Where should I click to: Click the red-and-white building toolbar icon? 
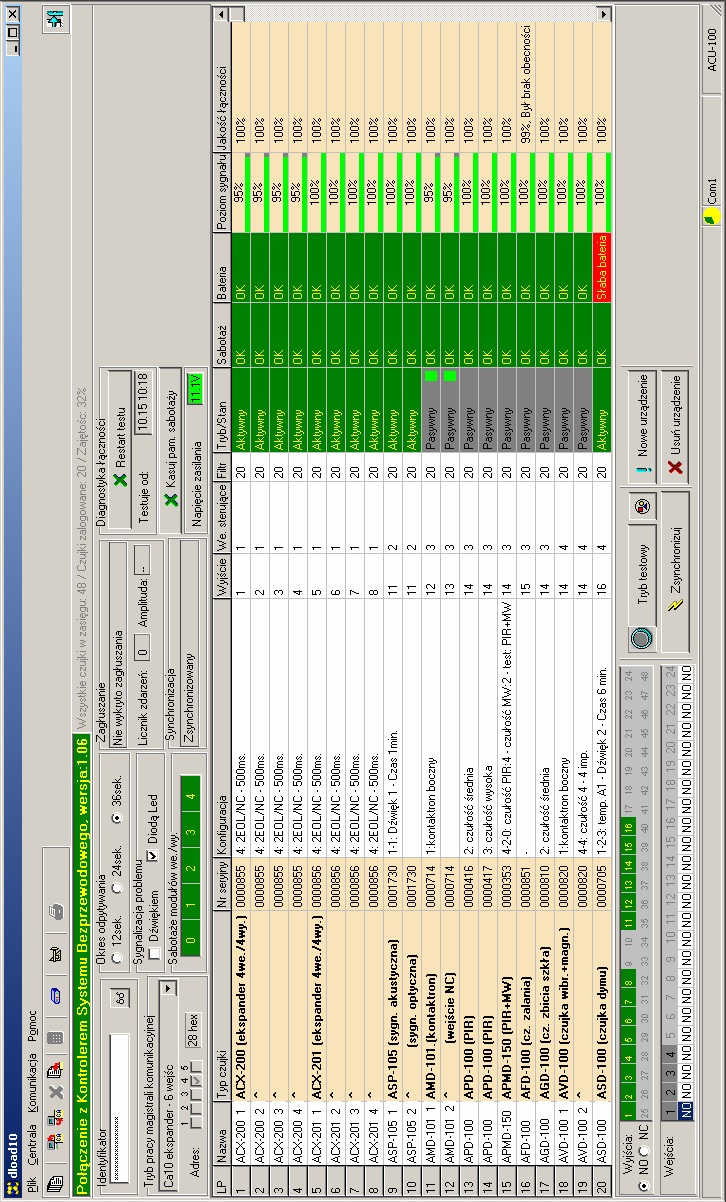coord(55,1072)
